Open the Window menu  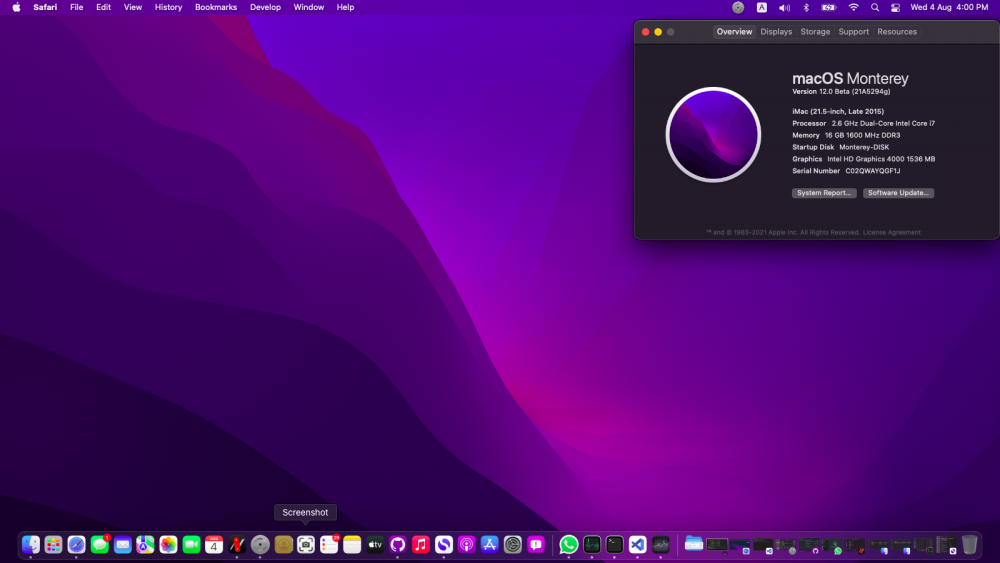[x=309, y=8]
